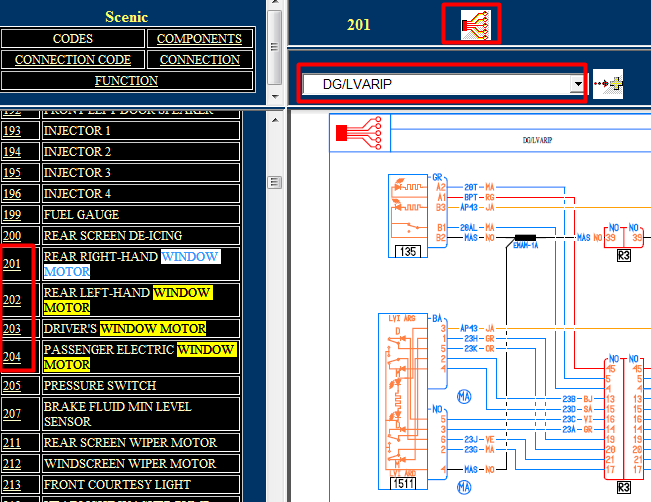Select BRAKE FLUID MIN LEVEL SENSOR text
The width and height of the screenshot is (651, 502).
pyautogui.click(x=118, y=414)
